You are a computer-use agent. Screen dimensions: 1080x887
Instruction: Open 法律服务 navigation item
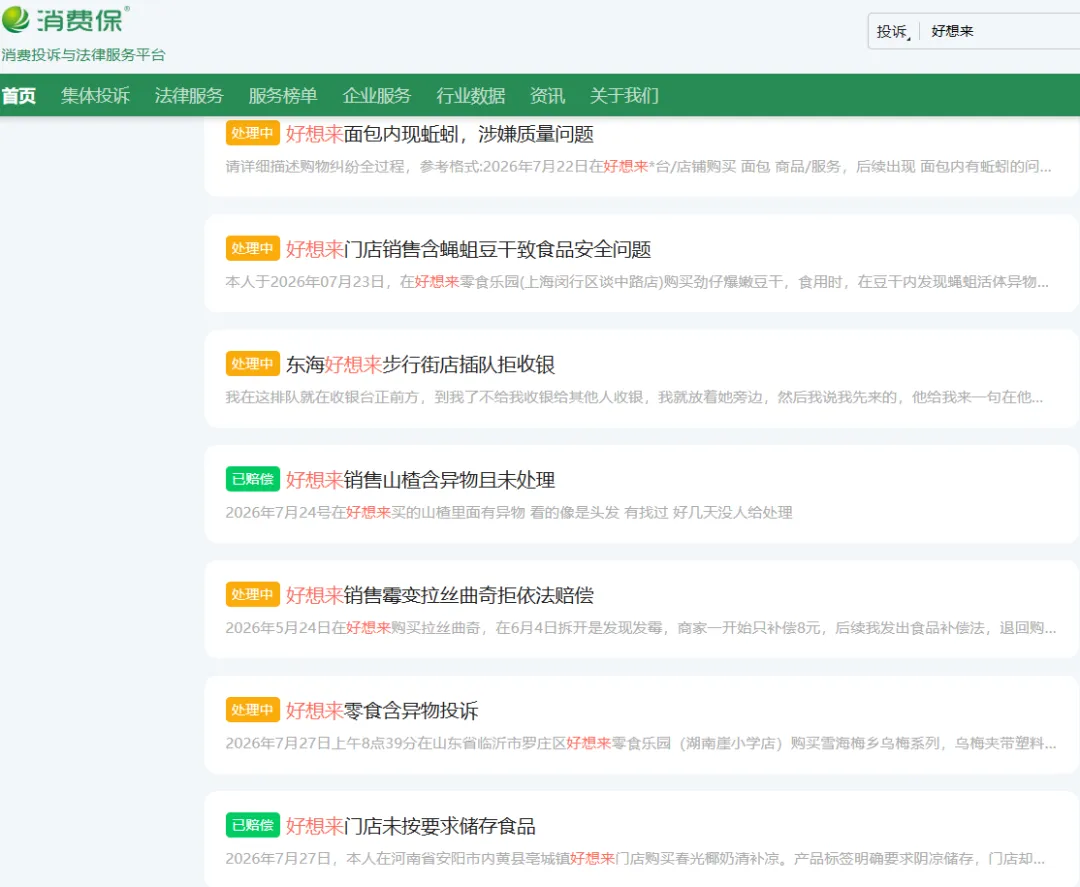(x=189, y=95)
